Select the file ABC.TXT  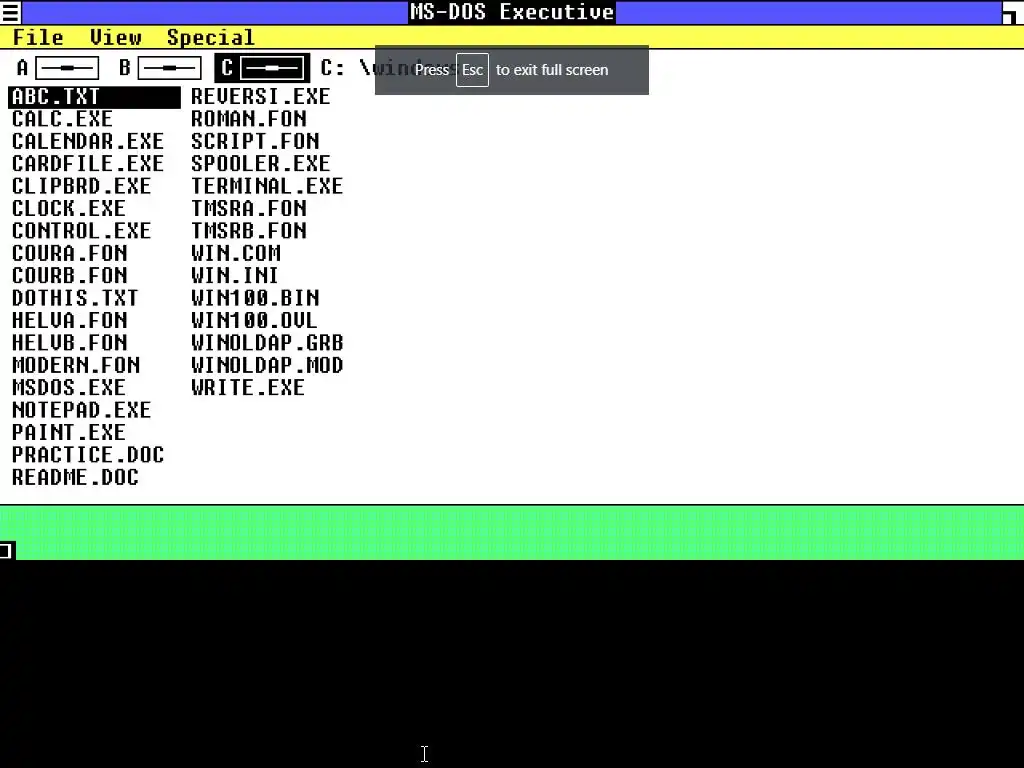pyautogui.click(x=95, y=97)
